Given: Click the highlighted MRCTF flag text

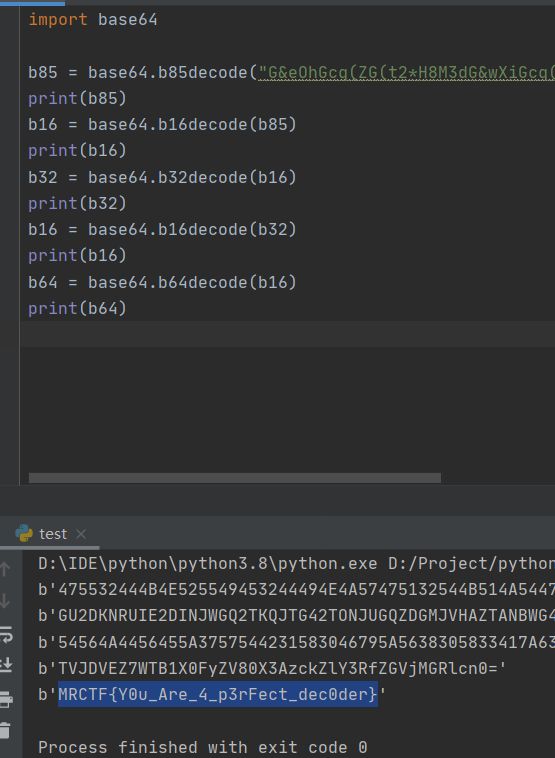Looking at the screenshot, I should coord(218,695).
